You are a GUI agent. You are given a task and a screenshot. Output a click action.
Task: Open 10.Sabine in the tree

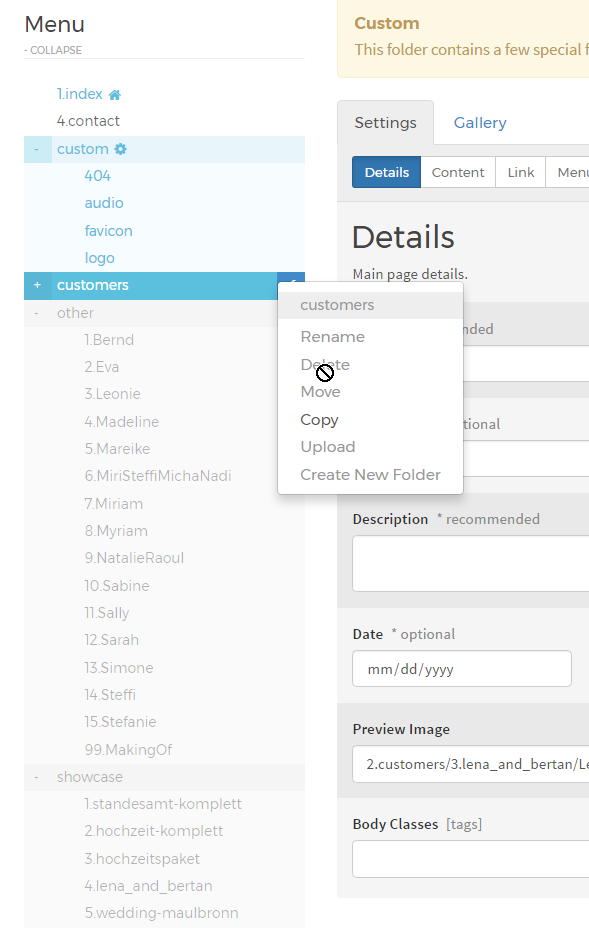pos(117,586)
